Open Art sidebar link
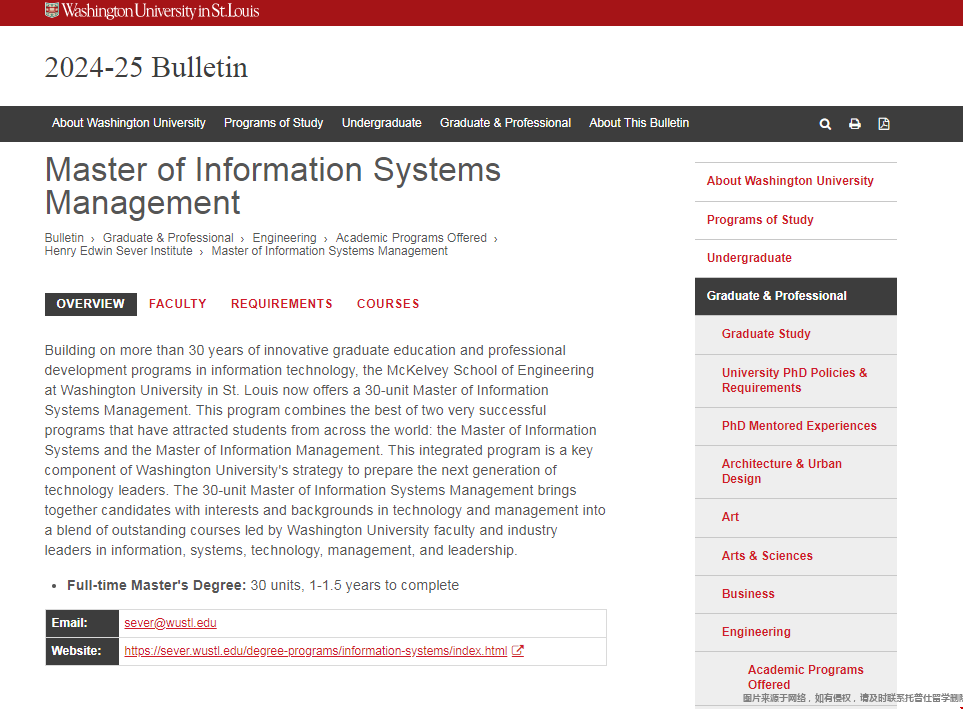The width and height of the screenshot is (963, 709). (795, 517)
